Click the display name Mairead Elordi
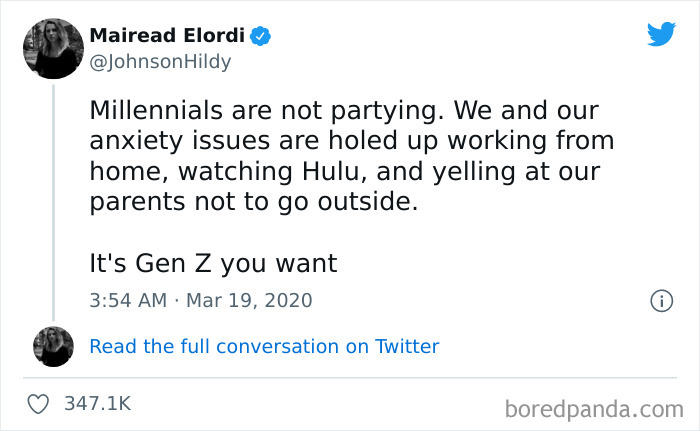Screen dimensions: 700x431 point(167,36)
